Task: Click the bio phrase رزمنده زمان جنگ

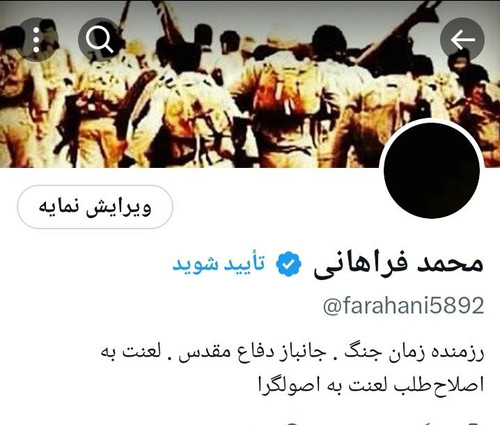Action: pyautogui.click(x=414, y=353)
